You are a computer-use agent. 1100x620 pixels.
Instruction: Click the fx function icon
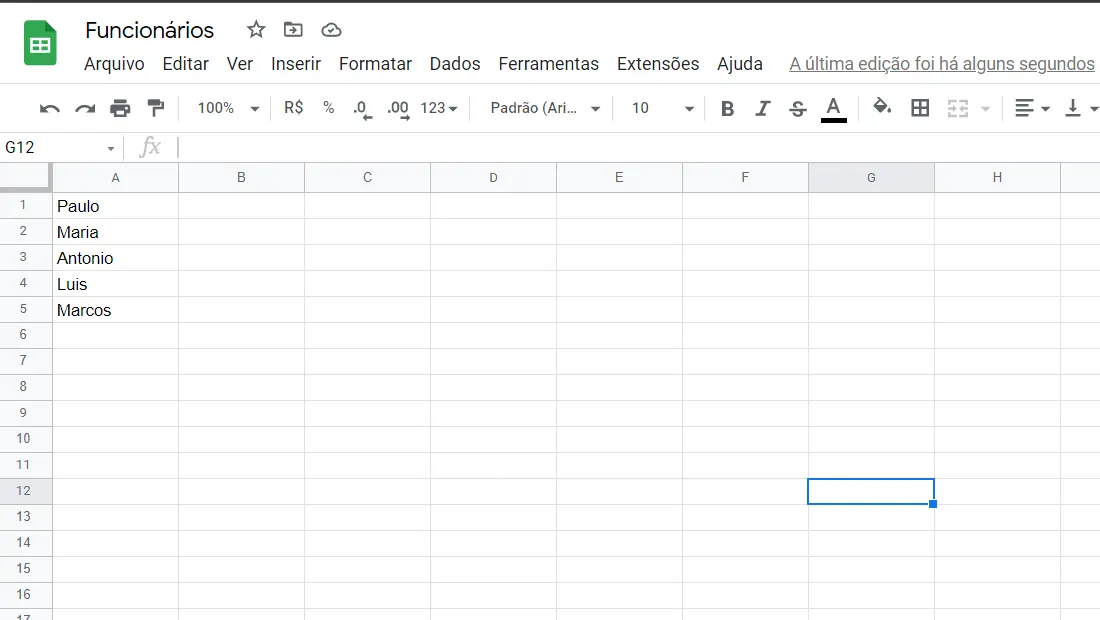pos(150,147)
